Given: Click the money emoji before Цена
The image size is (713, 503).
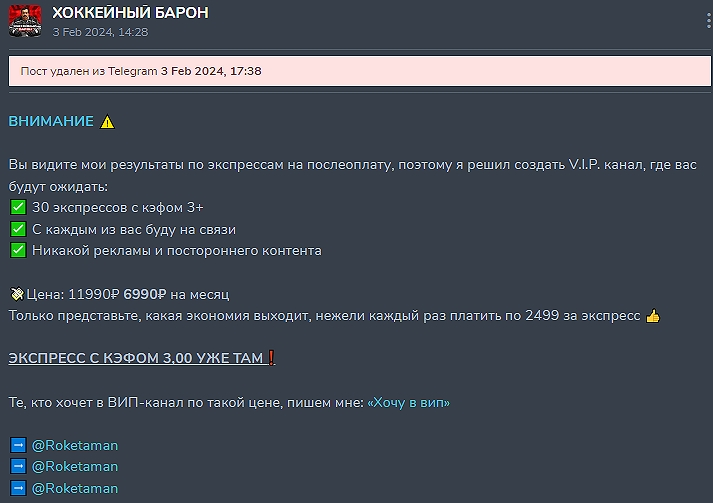Looking at the screenshot, I should click(17, 294).
